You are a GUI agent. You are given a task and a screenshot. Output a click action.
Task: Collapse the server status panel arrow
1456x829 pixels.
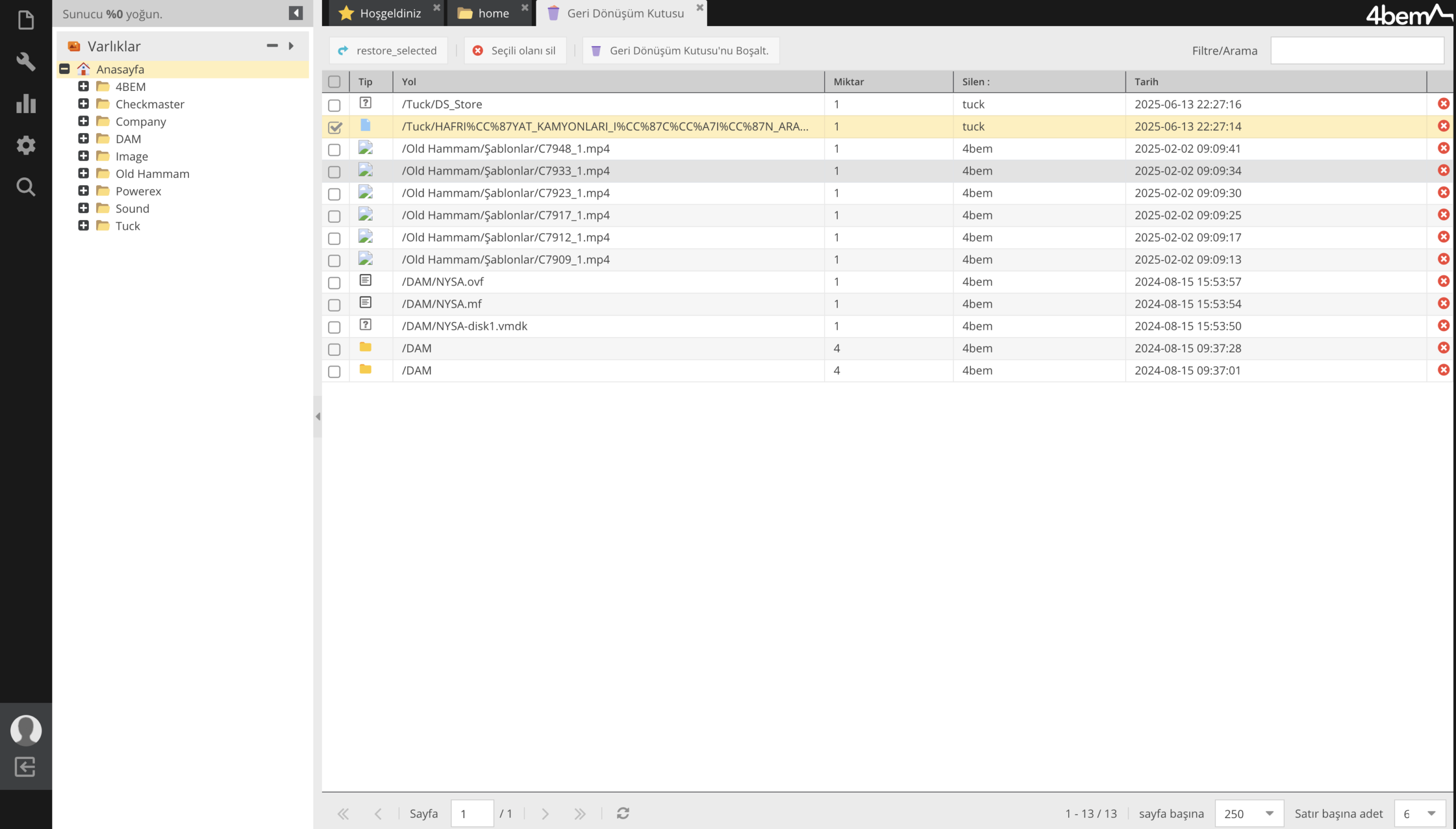pos(296,13)
